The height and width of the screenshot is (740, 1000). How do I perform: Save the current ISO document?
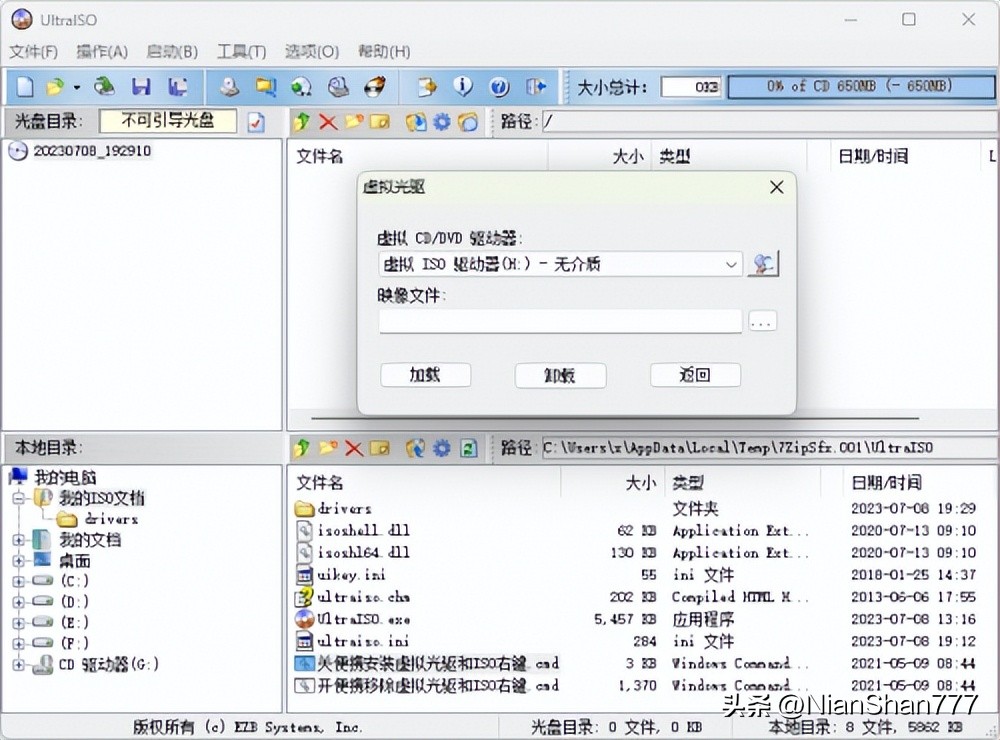[141, 87]
